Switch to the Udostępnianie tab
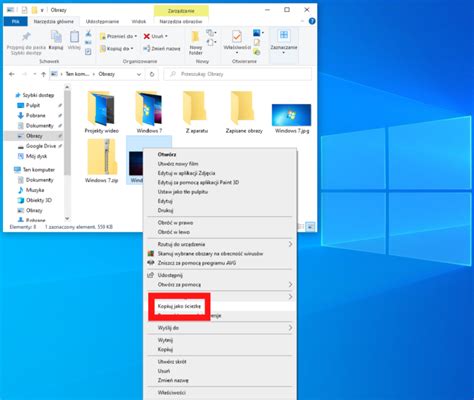Screen dimensions: 474x400 point(102,21)
